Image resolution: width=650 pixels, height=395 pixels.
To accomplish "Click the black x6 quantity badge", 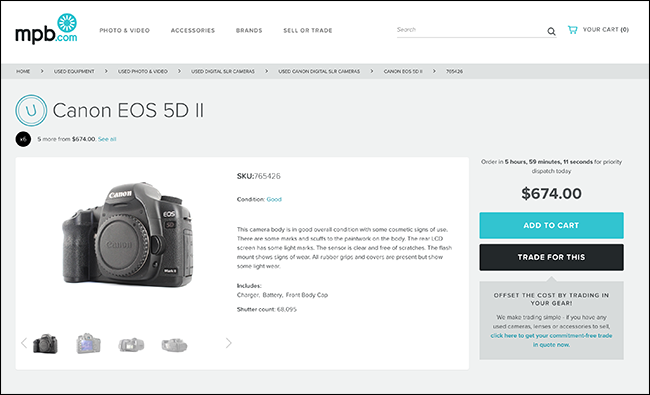I will coord(23,139).
